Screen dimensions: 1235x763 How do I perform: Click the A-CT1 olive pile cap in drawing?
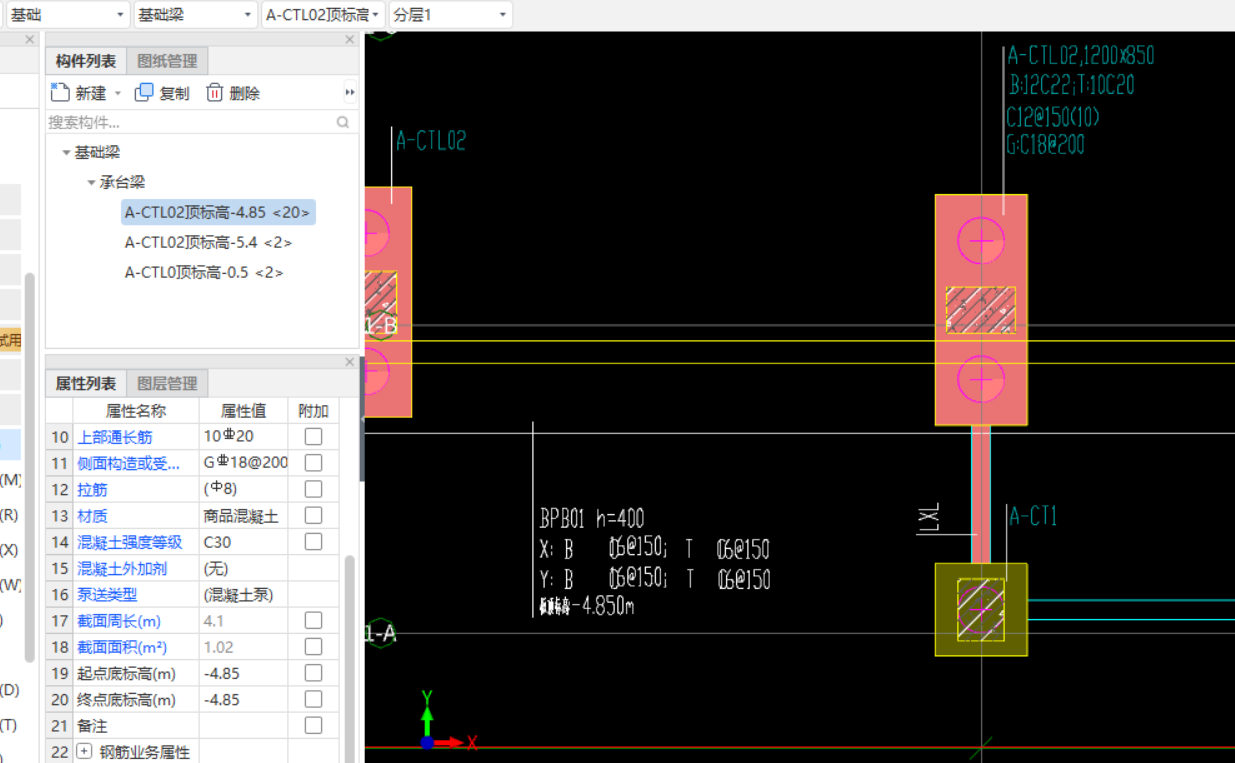980,609
